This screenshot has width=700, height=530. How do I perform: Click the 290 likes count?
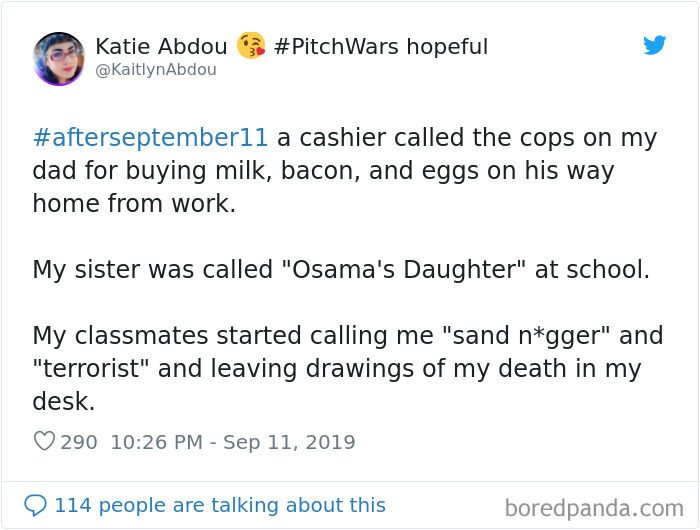point(79,442)
